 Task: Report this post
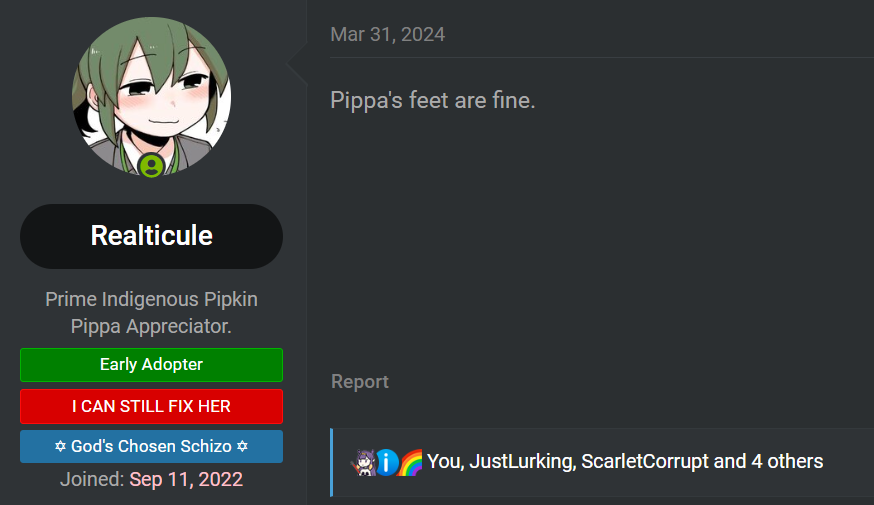tap(360, 382)
